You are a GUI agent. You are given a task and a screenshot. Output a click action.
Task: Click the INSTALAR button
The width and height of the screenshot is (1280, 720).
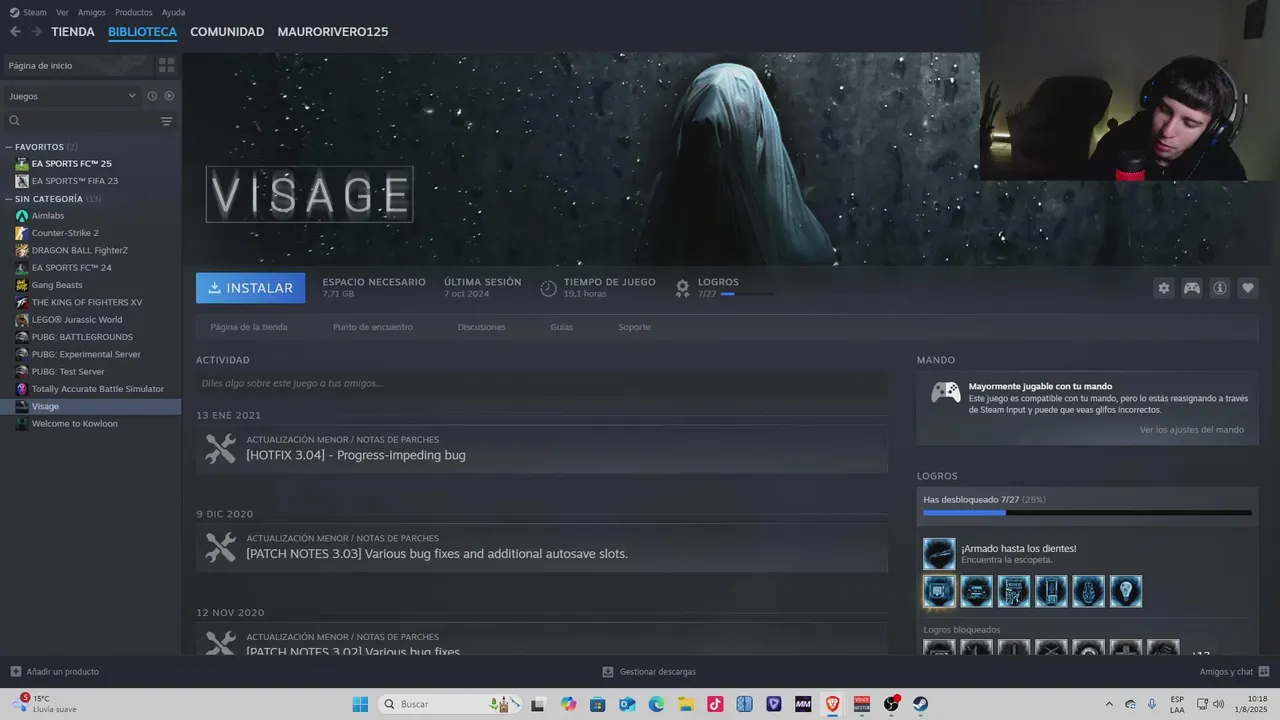point(251,288)
